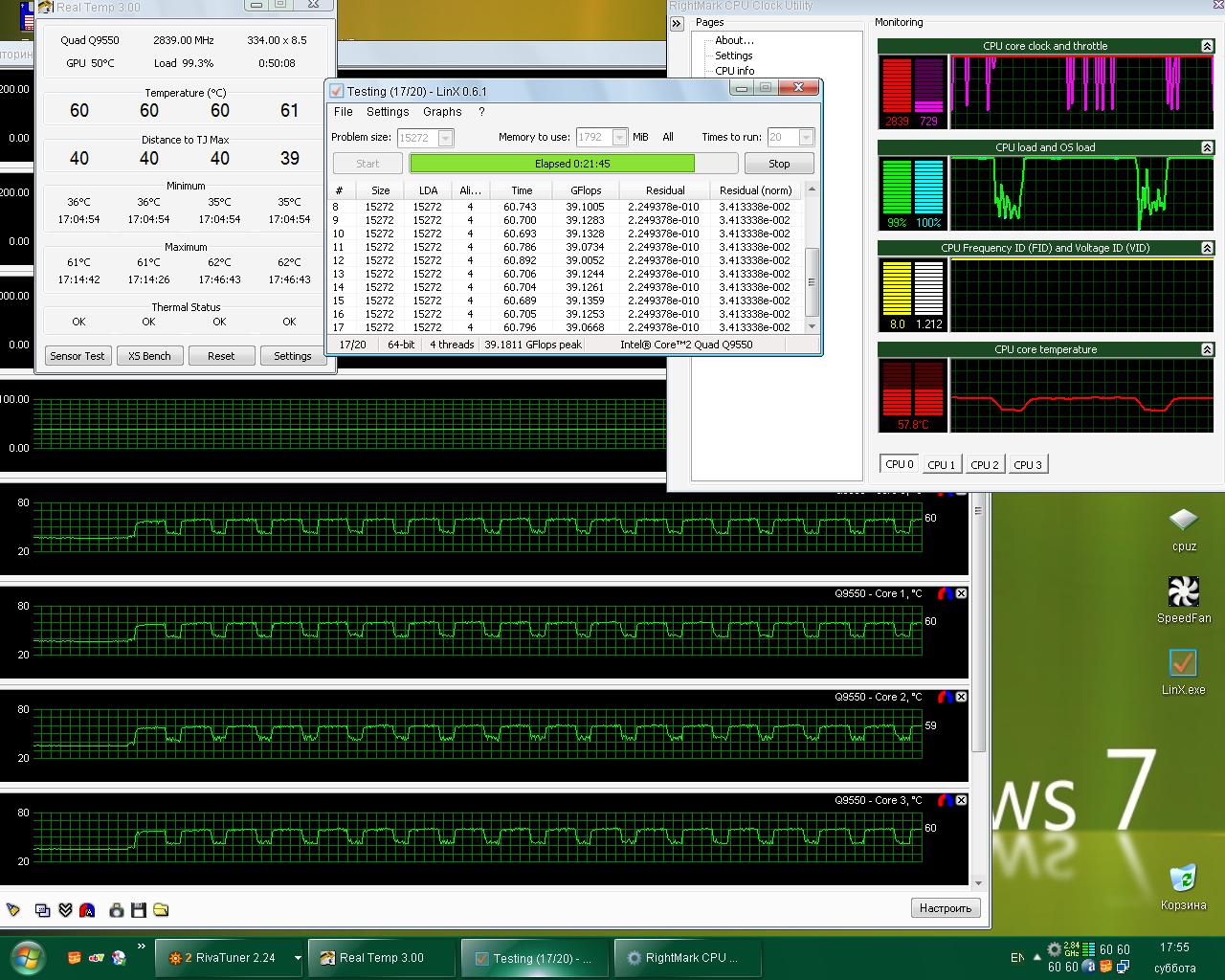Close the Q9550 Core 2 graph panel
The image size is (1225, 980).
click(961, 697)
